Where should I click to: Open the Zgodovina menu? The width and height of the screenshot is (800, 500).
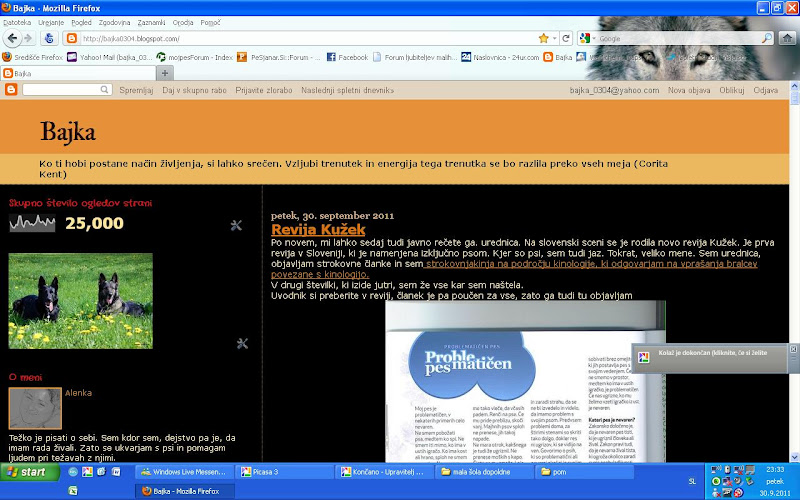click(x=114, y=22)
